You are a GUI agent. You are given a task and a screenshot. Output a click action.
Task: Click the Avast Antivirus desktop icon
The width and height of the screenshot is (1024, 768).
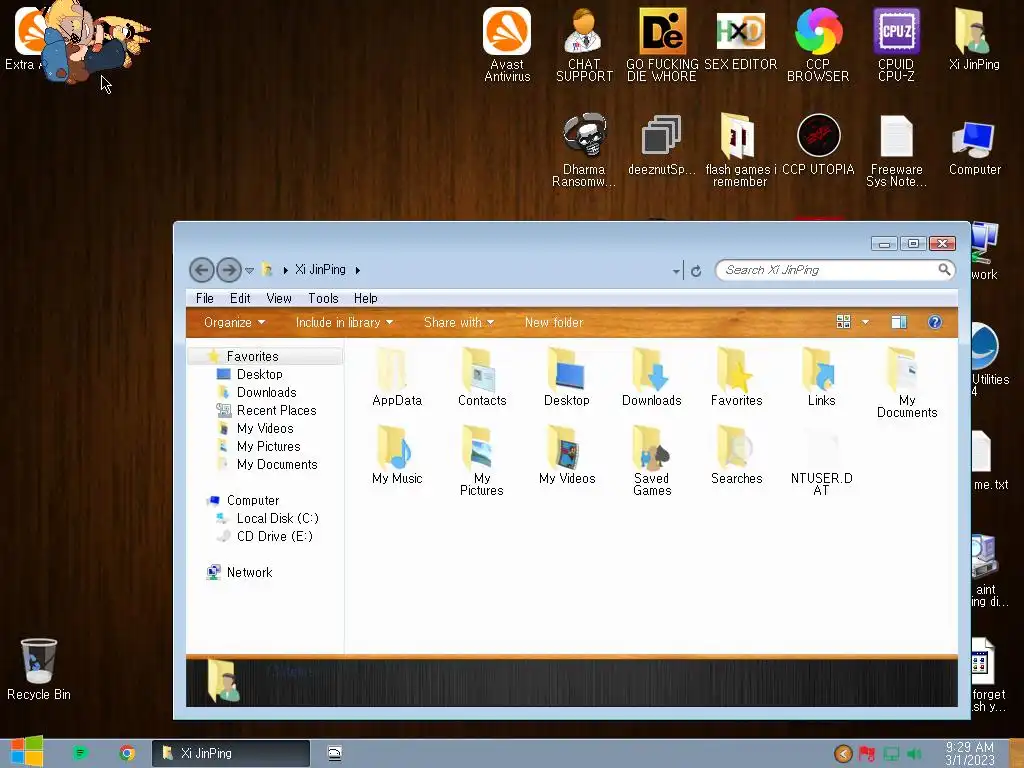tap(507, 44)
